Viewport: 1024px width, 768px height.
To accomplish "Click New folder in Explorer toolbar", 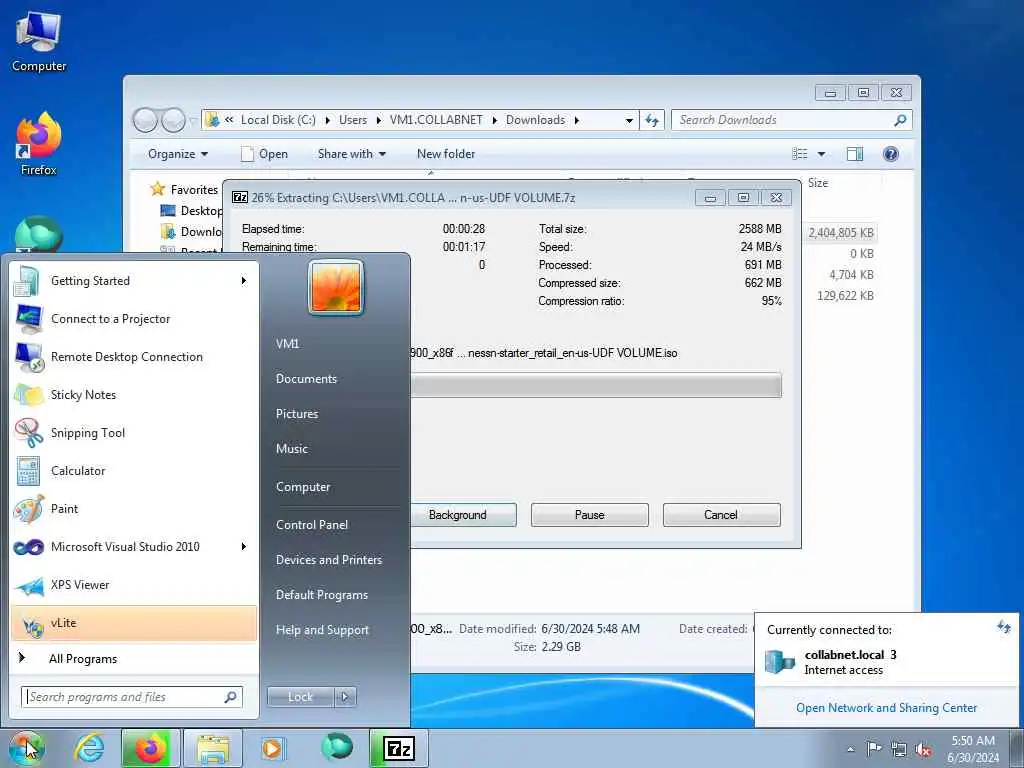I will click(446, 154).
